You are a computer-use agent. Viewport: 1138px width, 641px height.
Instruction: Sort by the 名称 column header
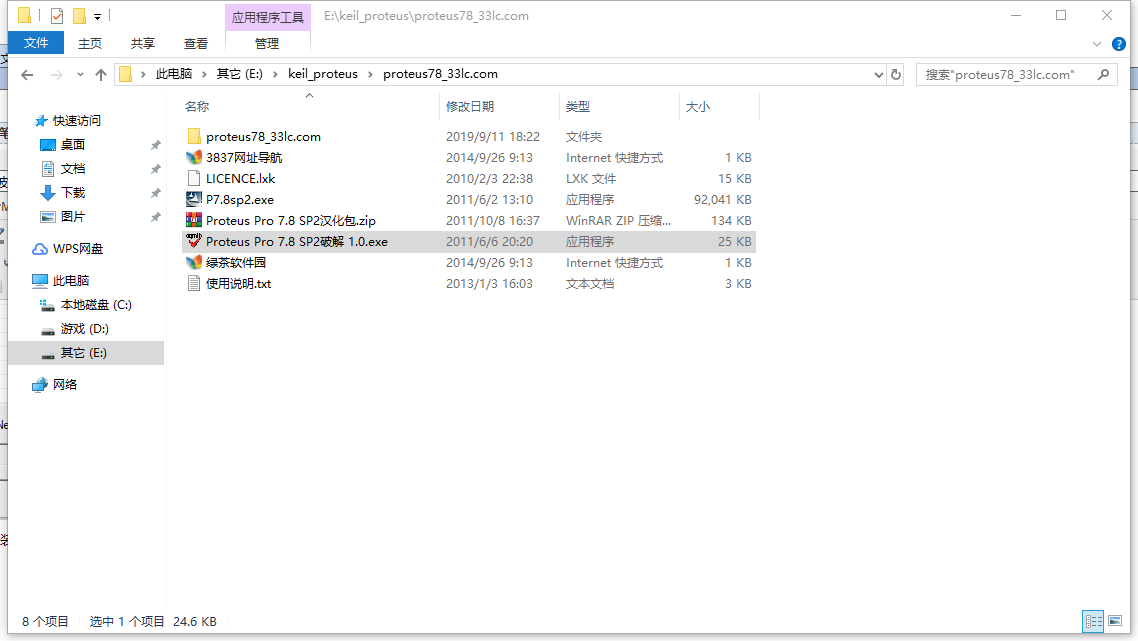197,107
